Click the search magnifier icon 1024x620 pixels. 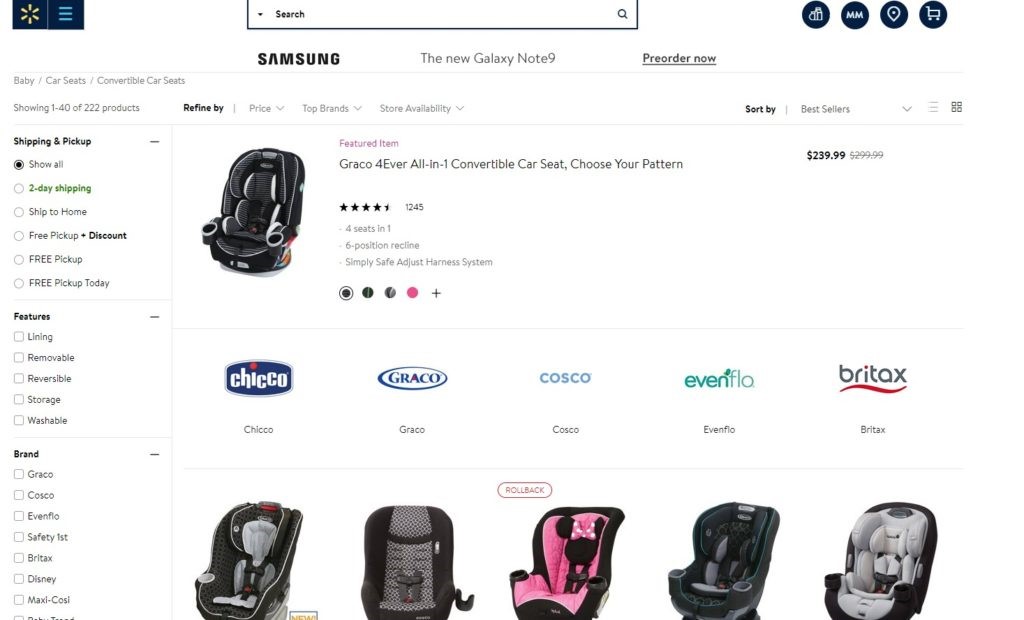(622, 14)
